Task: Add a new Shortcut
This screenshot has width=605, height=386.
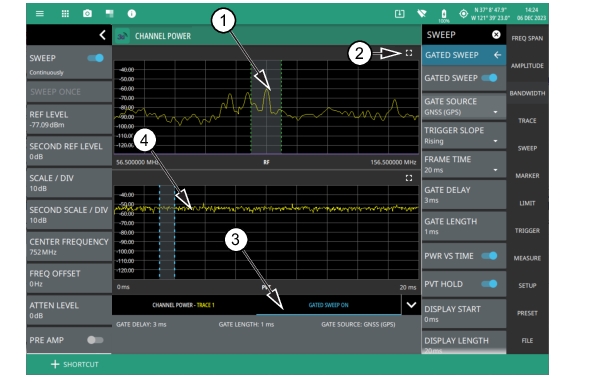Action: [75, 364]
